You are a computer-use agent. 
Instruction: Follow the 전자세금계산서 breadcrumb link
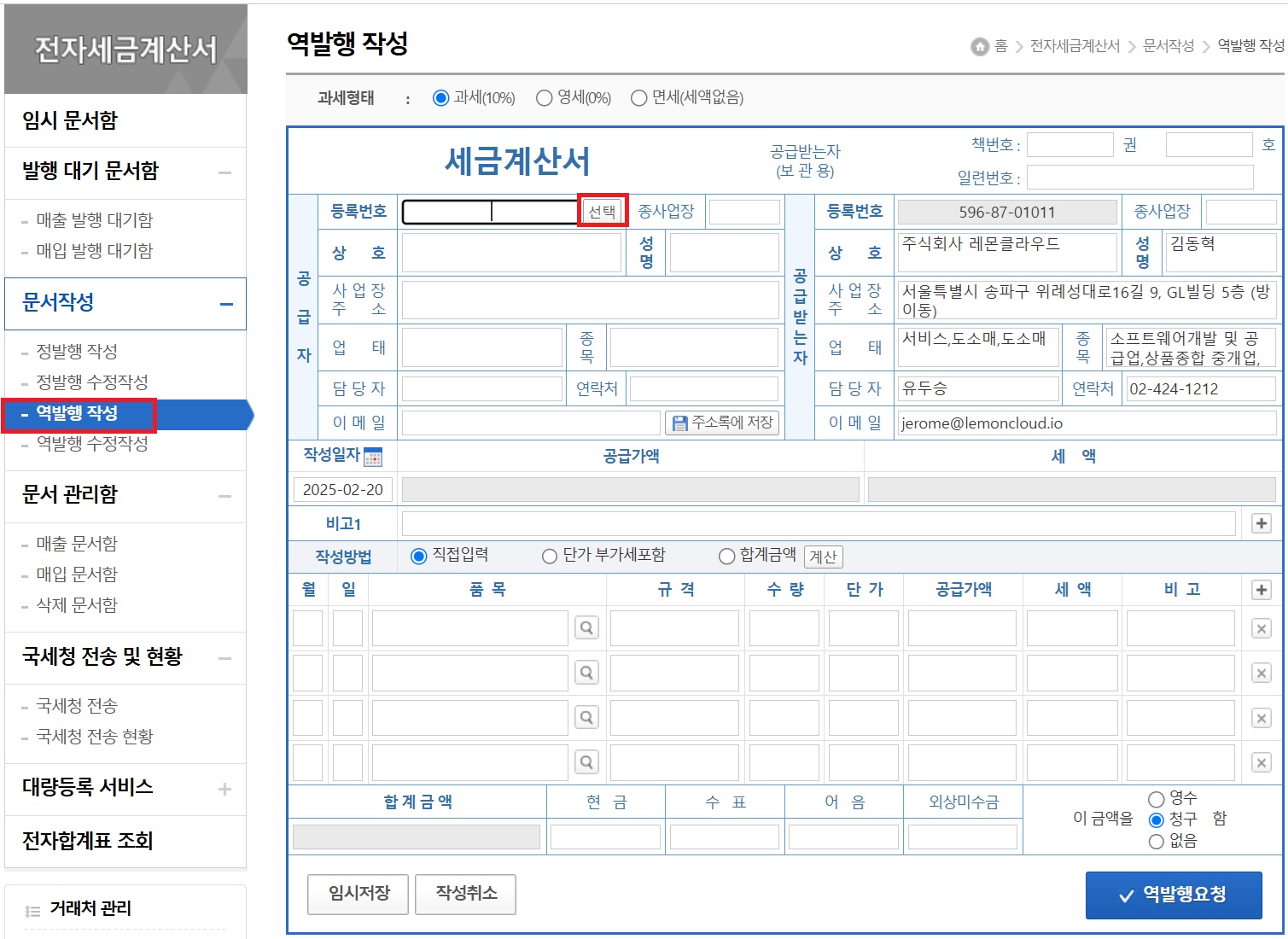pyautogui.click(x=1075, y=46)
